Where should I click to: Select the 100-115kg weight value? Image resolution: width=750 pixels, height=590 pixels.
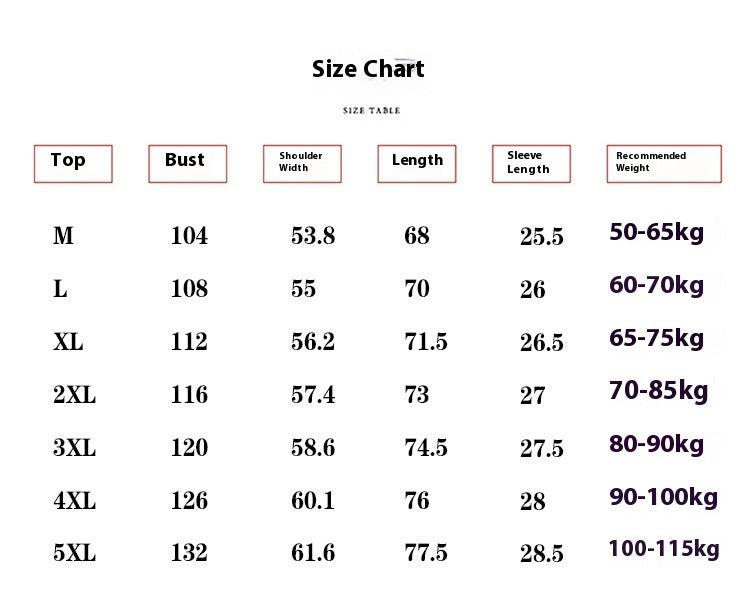coord(663,548)
